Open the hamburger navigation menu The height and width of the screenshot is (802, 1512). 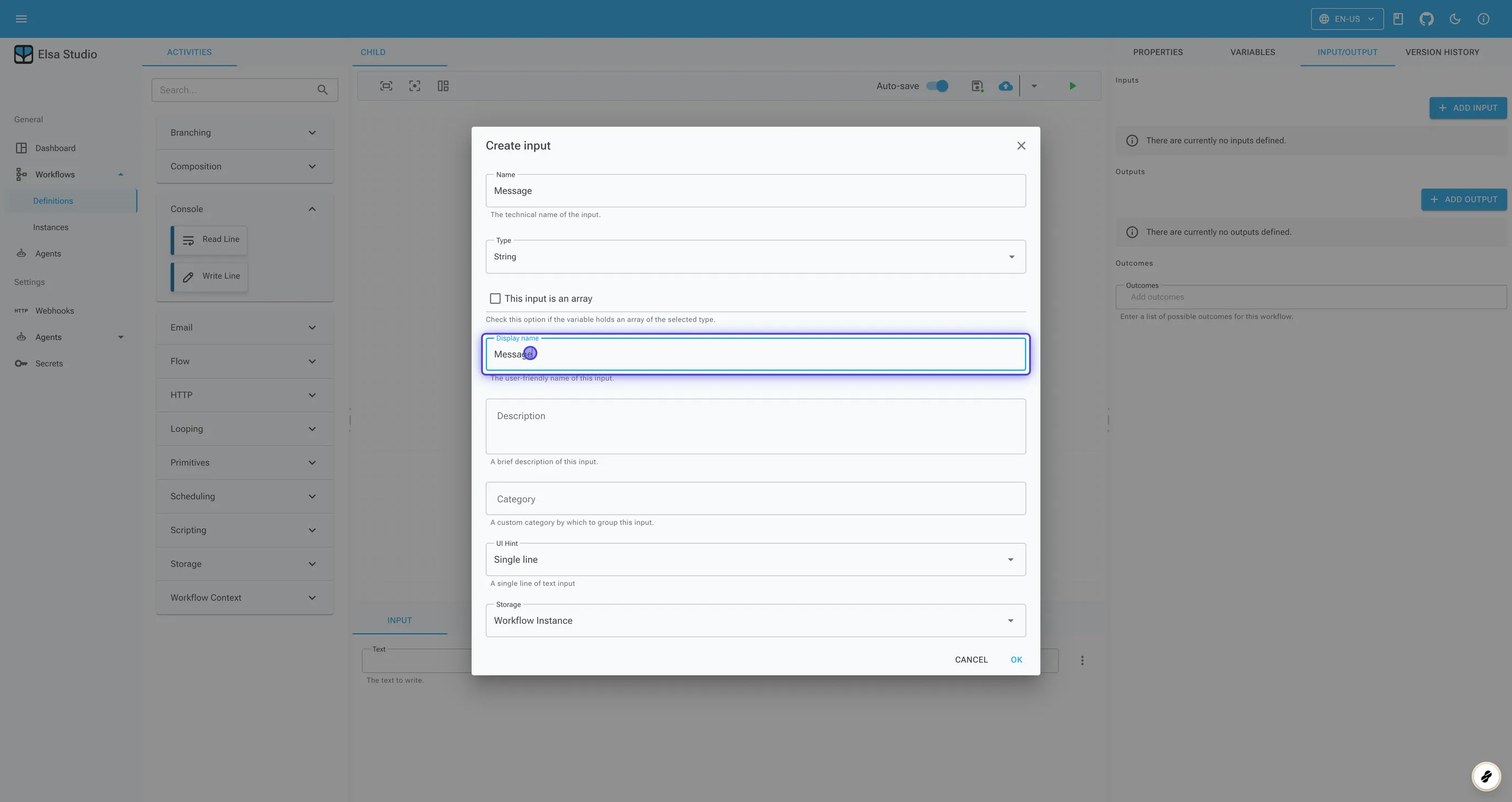point(21,19)
